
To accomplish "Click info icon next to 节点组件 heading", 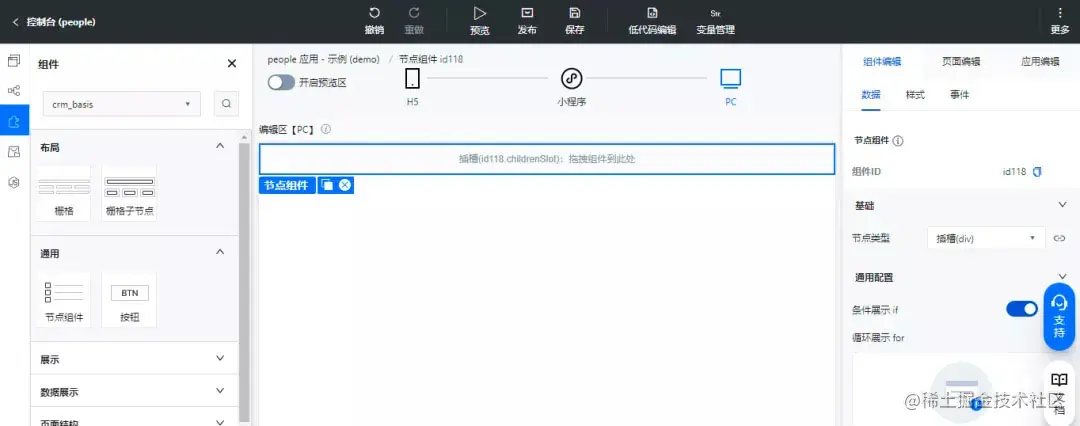I will [898, 141].
